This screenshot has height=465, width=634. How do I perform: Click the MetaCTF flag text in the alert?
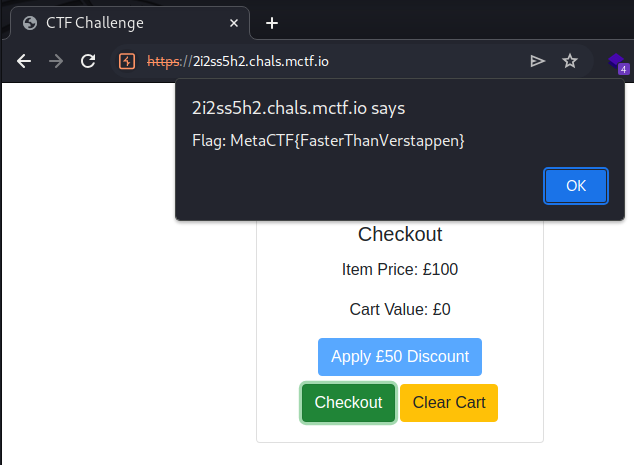click(328, 140)
